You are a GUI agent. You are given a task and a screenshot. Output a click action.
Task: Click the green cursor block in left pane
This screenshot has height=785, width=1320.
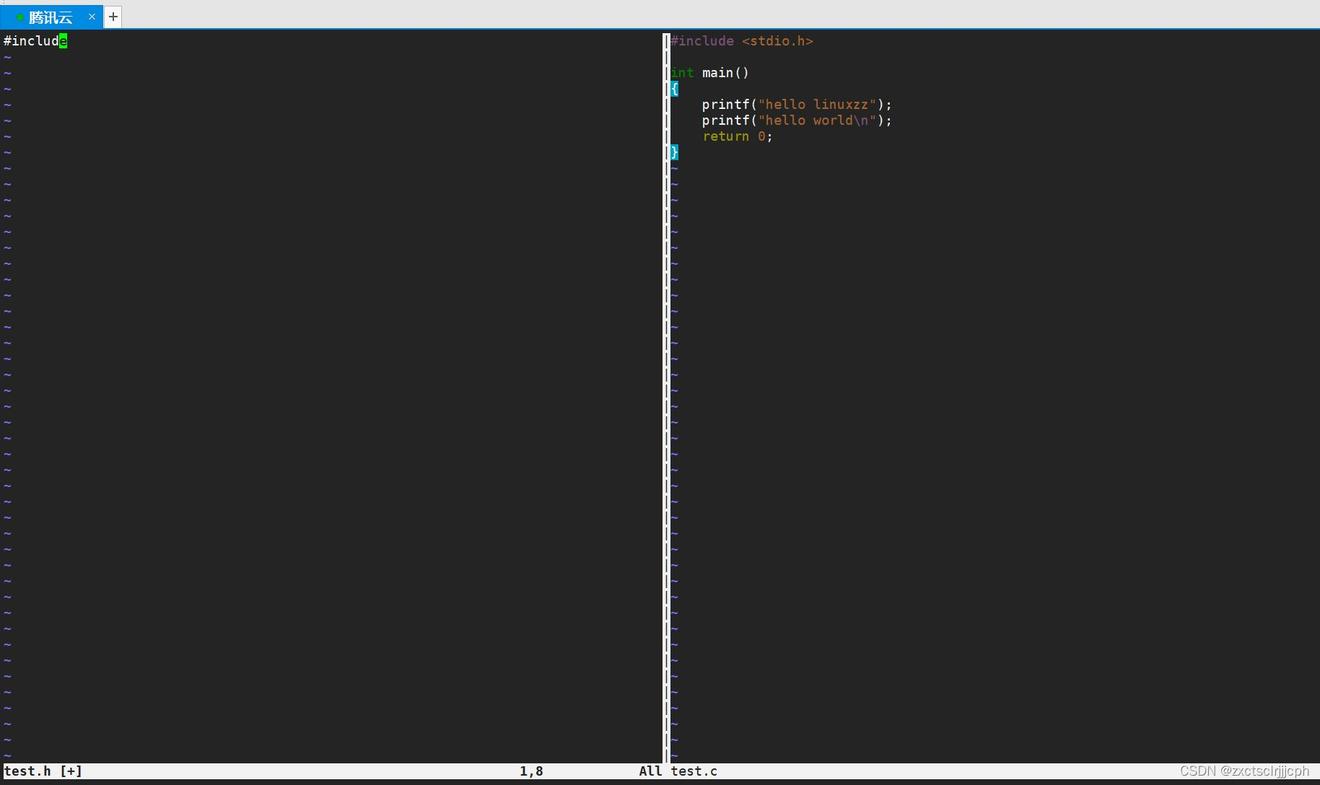63,41
